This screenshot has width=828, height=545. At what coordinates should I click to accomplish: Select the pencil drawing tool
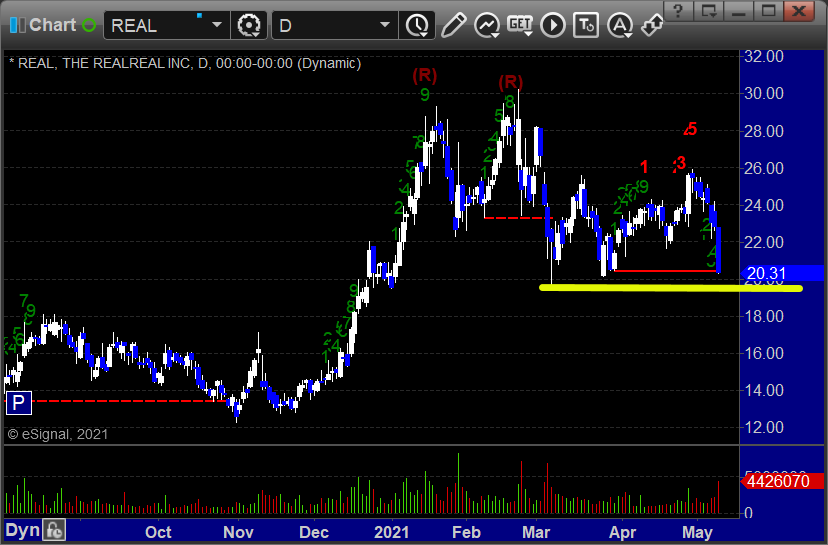tap(454, 25)
